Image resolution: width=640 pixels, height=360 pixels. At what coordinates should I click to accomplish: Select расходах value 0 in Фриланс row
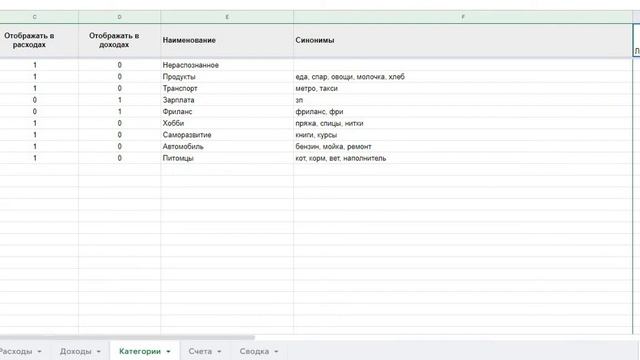[x=39, y=111]
